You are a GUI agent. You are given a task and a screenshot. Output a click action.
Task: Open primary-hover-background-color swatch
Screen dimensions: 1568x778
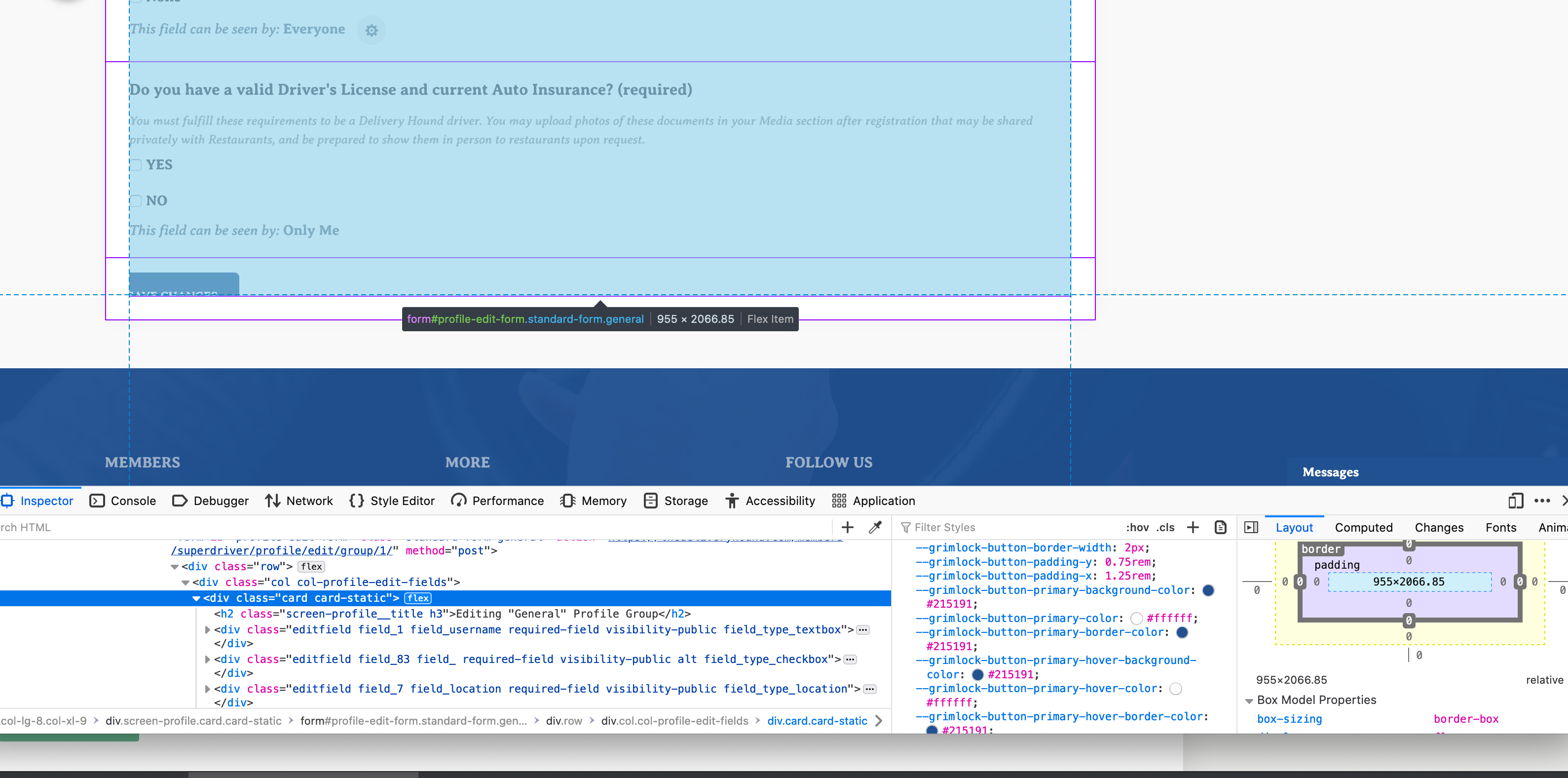977,674
